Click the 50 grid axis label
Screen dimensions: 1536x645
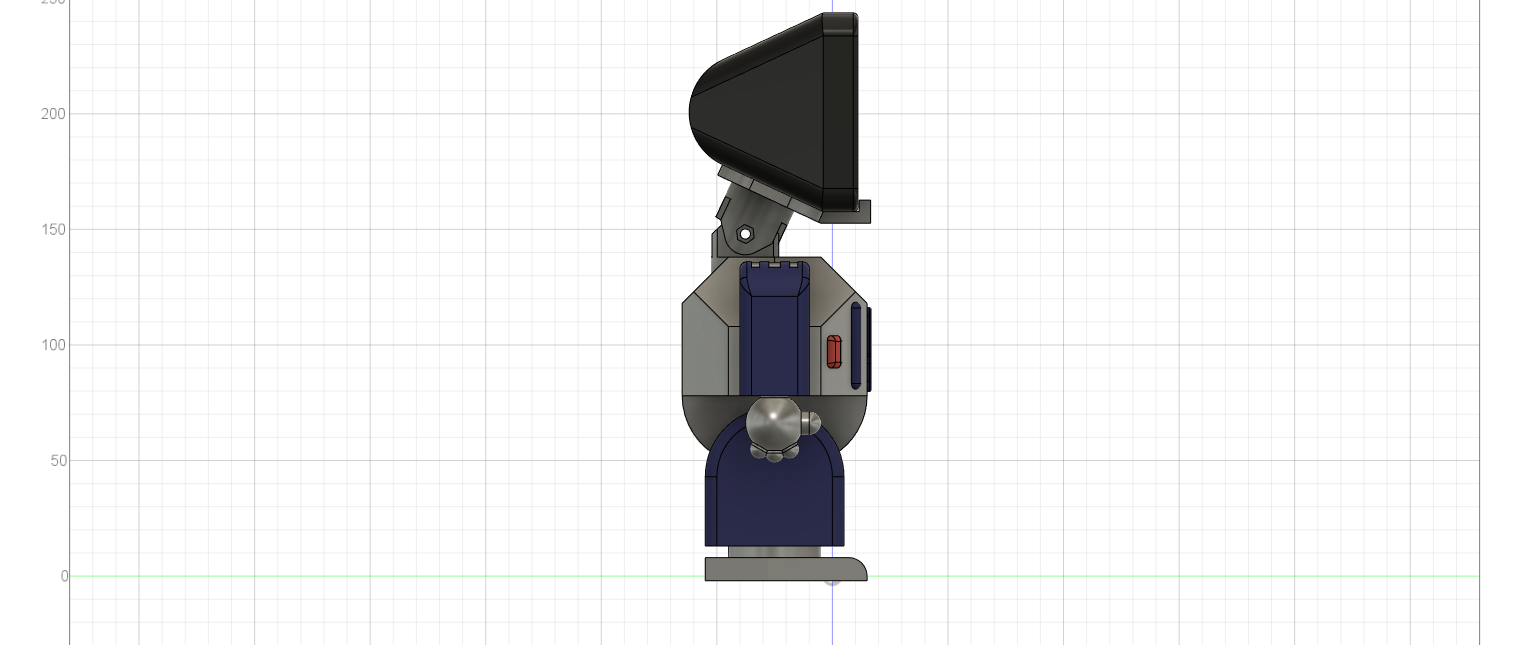[58, 461]
